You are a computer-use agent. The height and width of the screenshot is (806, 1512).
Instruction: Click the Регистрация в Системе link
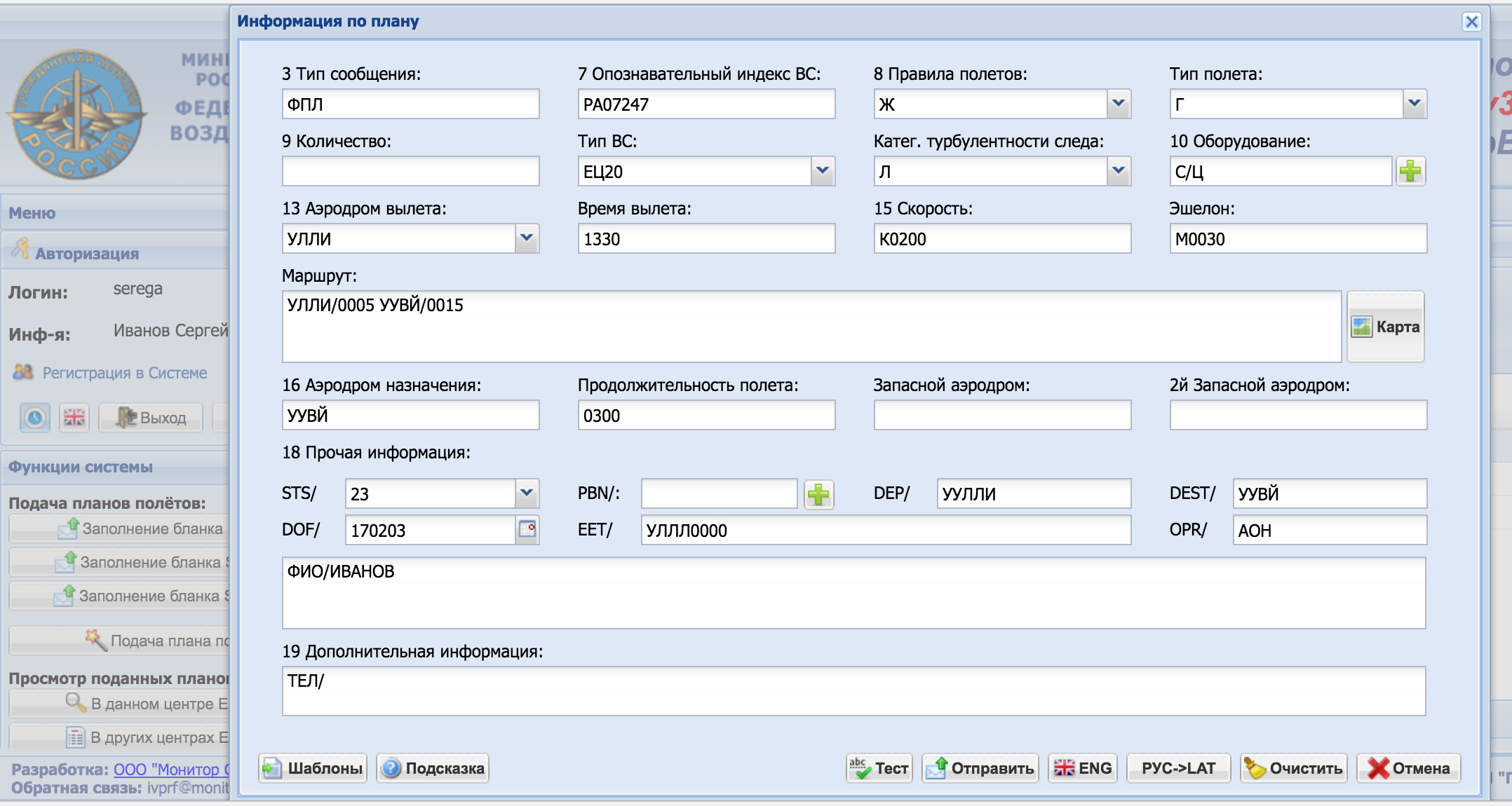[125, 373]
